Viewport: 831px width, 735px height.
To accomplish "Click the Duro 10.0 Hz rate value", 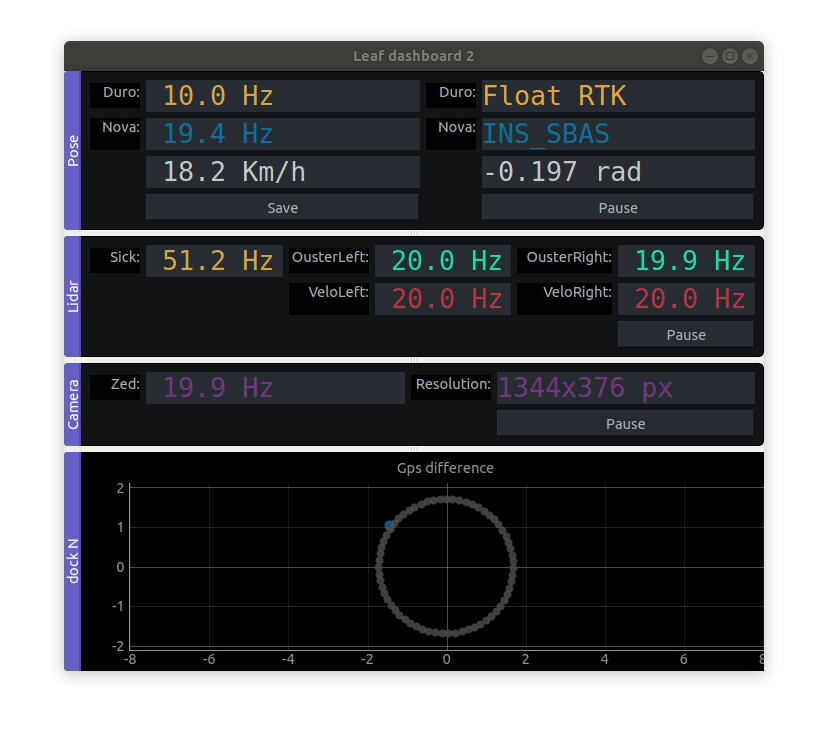I will (x=282, y=96).
